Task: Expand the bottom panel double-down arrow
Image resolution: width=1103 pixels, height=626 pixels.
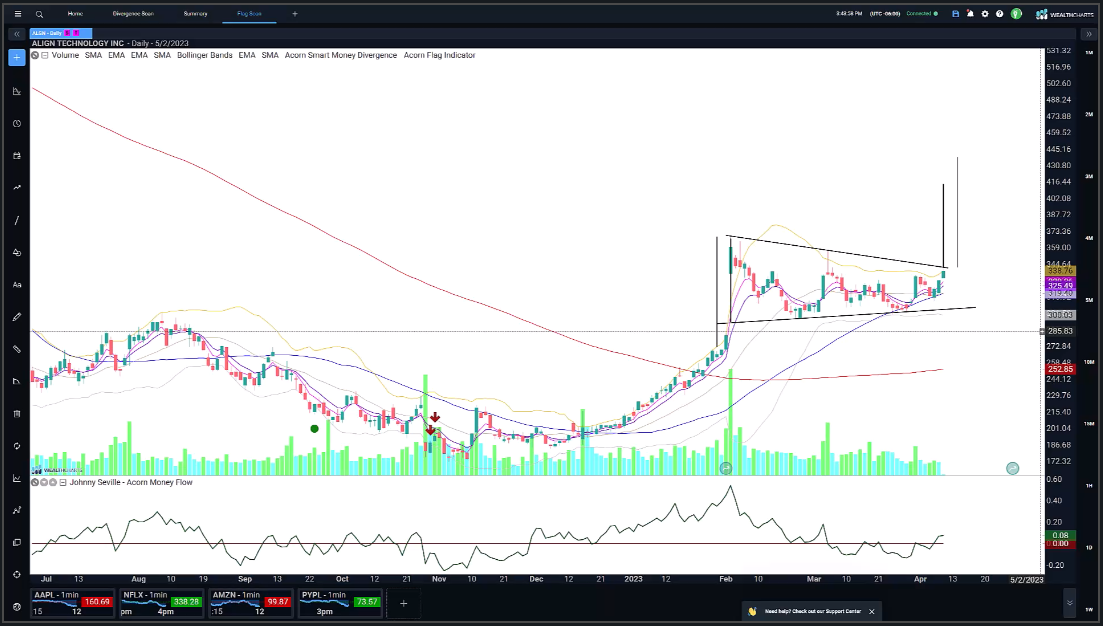Action: tap(1069, 603)
